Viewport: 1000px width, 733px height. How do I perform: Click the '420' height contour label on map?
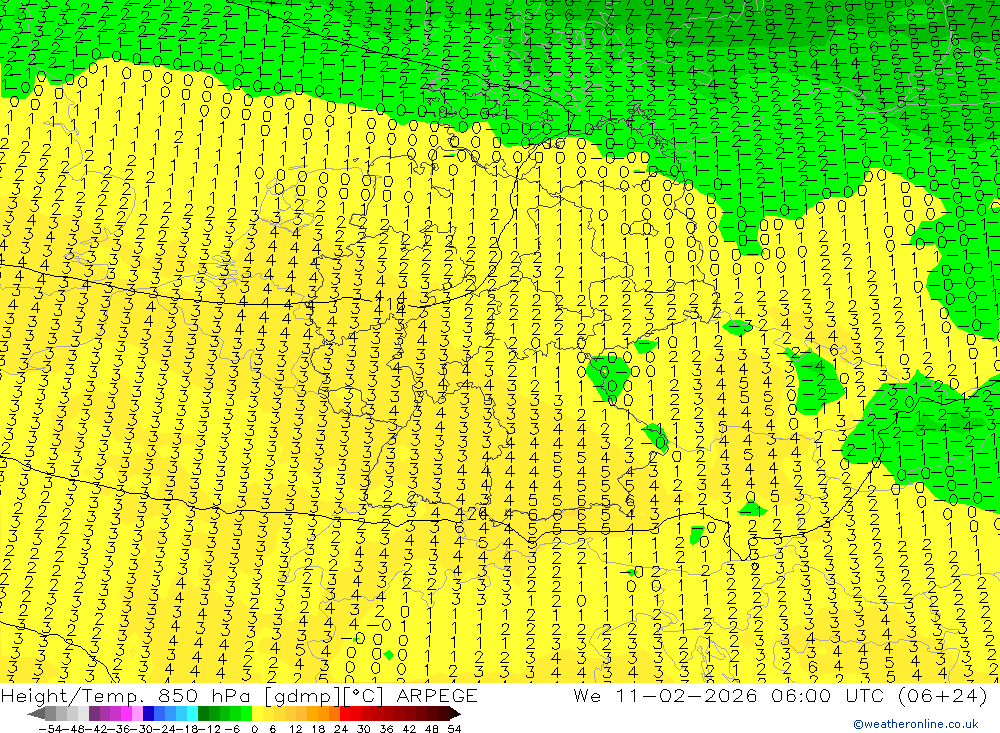(x=472, y=512)
